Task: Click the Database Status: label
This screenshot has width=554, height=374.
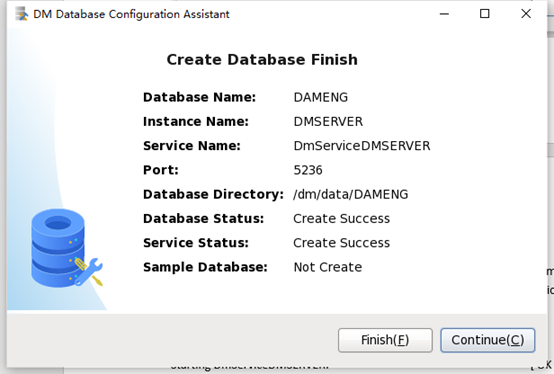Action: tap(204, 219)
